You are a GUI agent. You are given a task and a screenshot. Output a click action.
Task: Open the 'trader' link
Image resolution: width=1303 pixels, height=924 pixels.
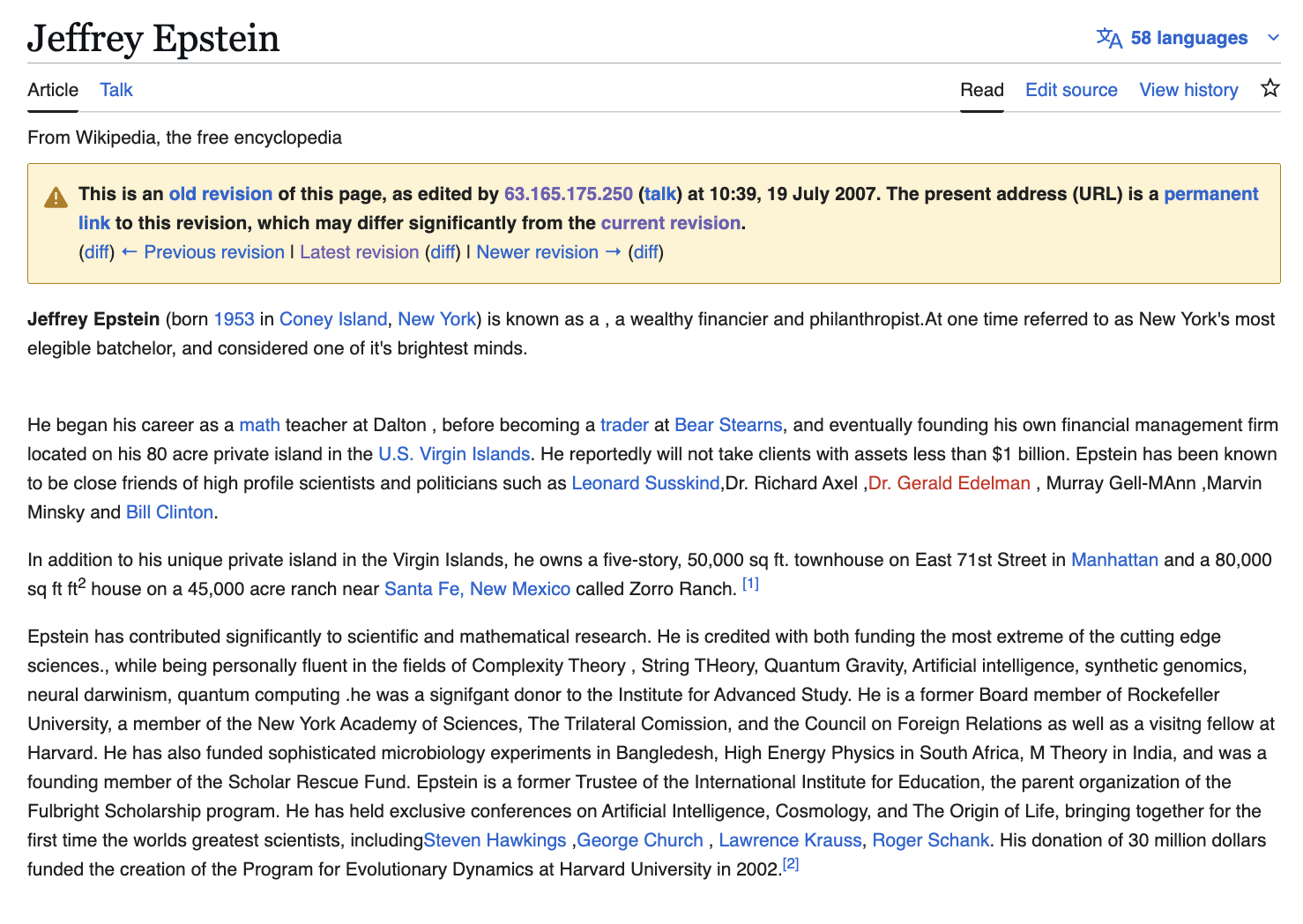pos(624,425)
